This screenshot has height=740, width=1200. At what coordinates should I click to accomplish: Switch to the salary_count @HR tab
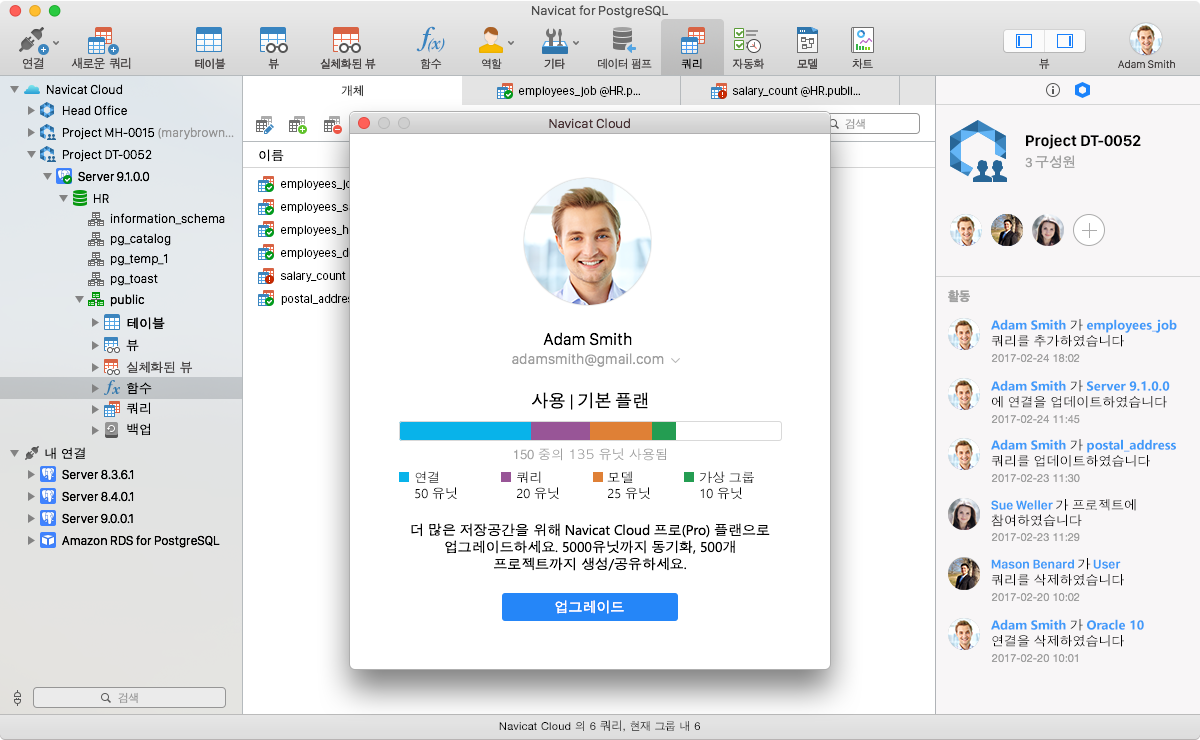point(792,89)
